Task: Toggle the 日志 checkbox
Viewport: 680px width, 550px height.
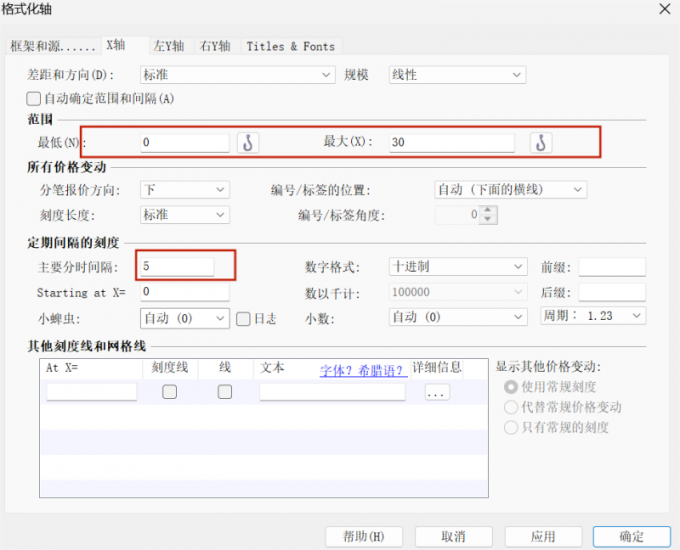Action: point(243,318)
